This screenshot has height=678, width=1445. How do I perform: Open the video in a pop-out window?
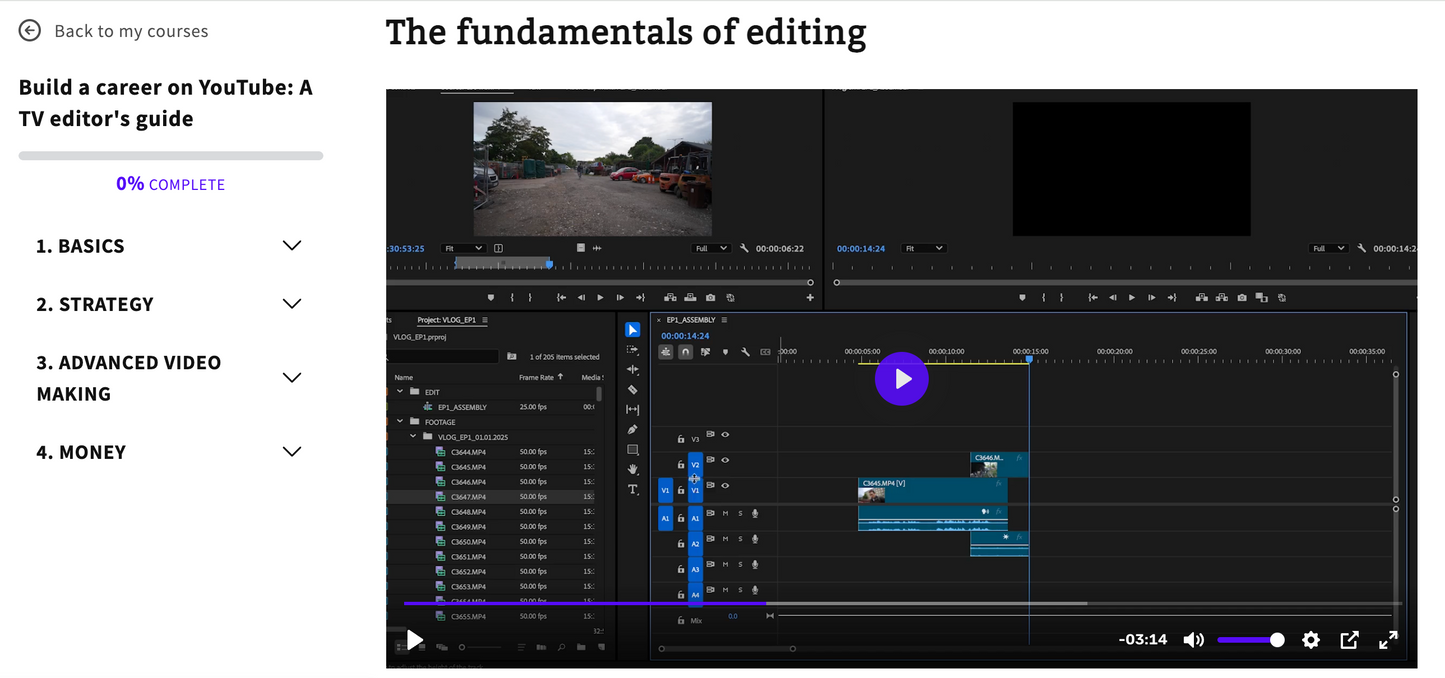pyautogui.click(x=1349, y=640)
